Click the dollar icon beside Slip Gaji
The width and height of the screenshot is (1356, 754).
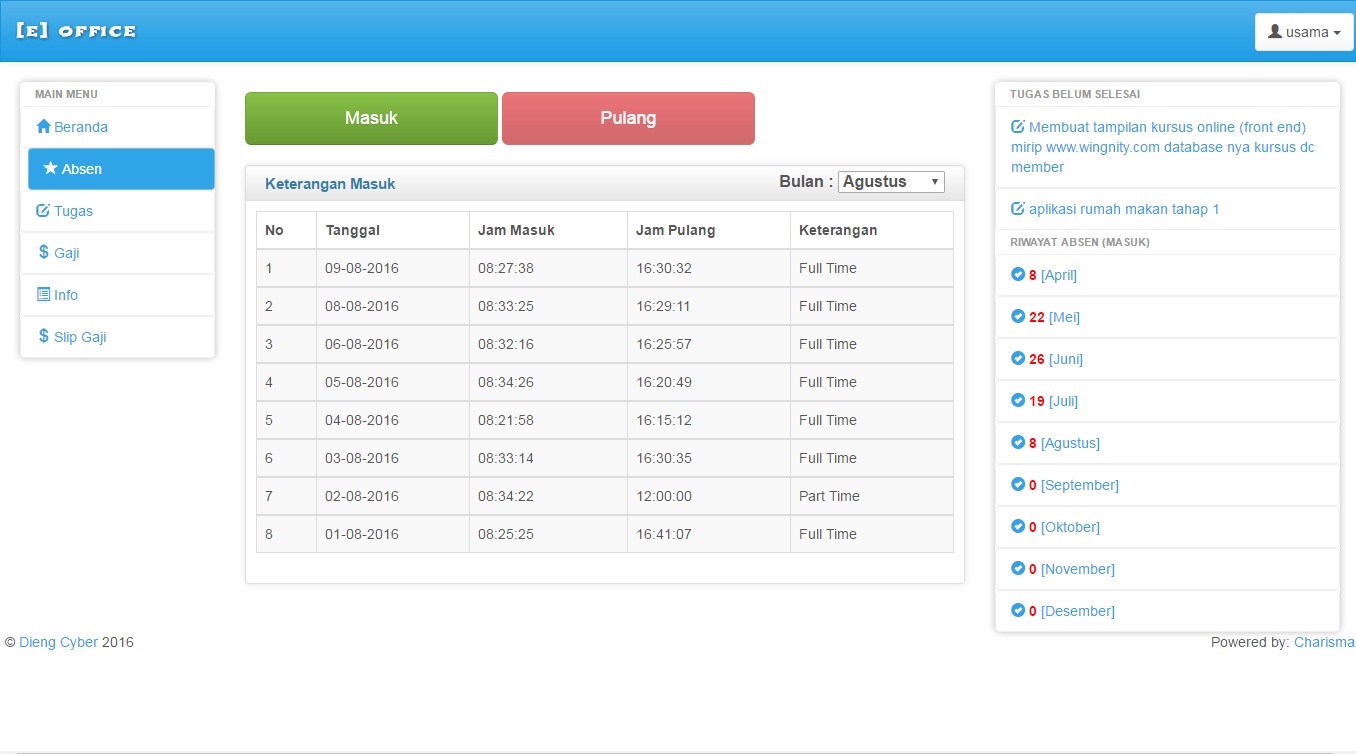coord(44,337)
